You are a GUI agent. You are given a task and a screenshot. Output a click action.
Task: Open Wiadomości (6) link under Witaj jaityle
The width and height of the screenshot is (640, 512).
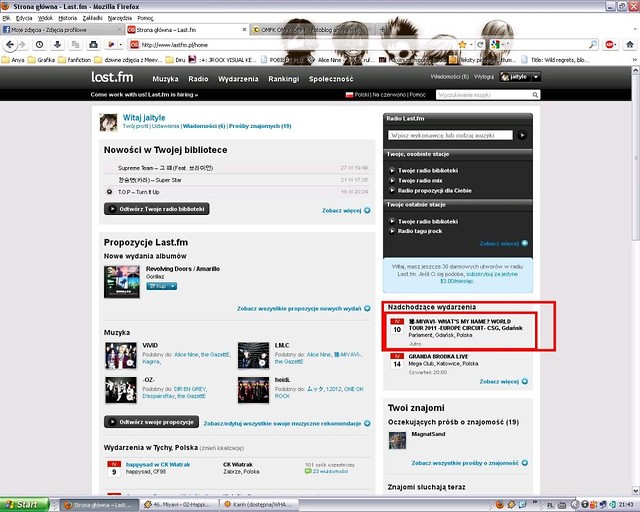(204, 126)
